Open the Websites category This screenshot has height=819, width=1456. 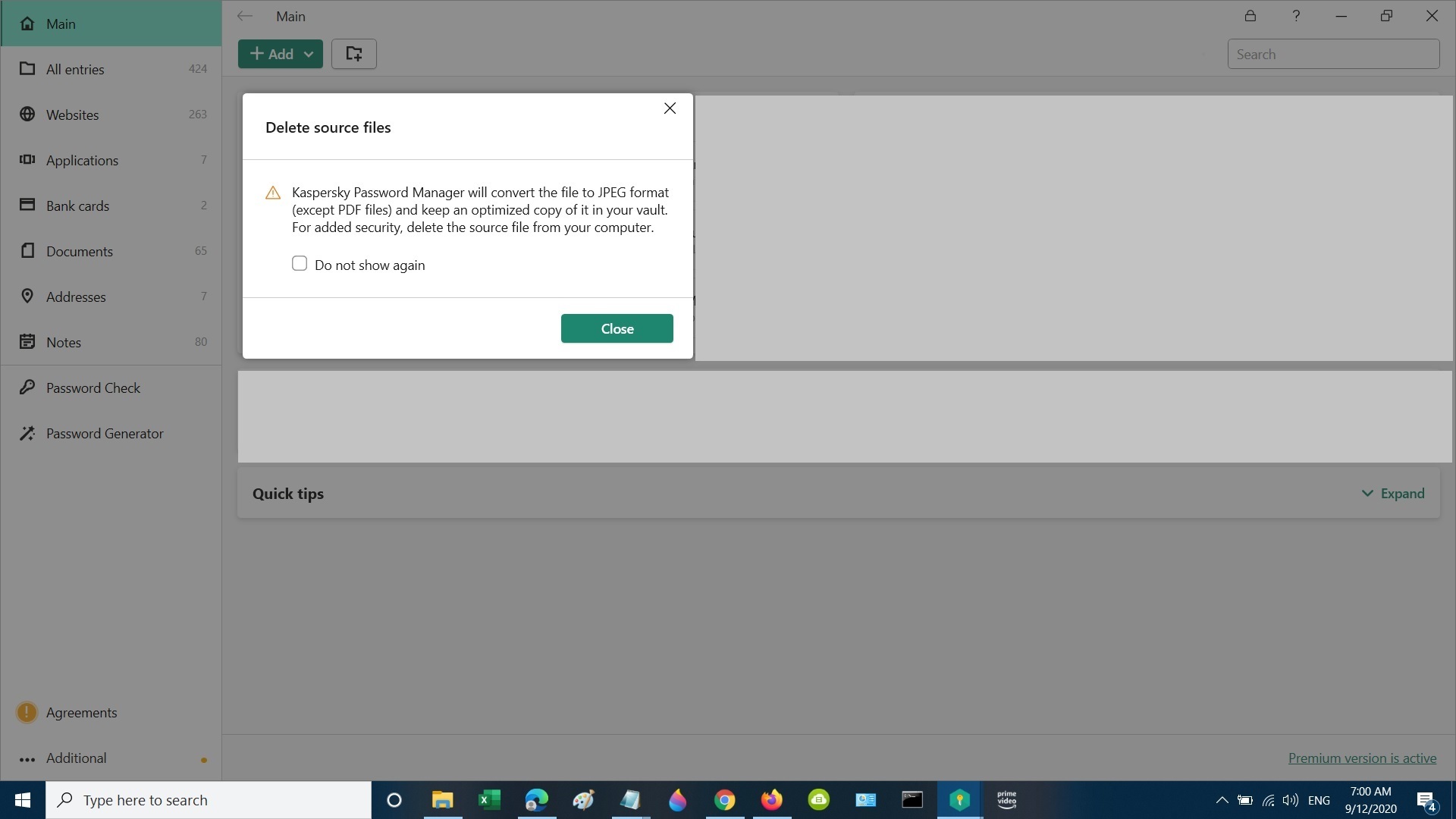pyautogui.click(x=111, y=115)
